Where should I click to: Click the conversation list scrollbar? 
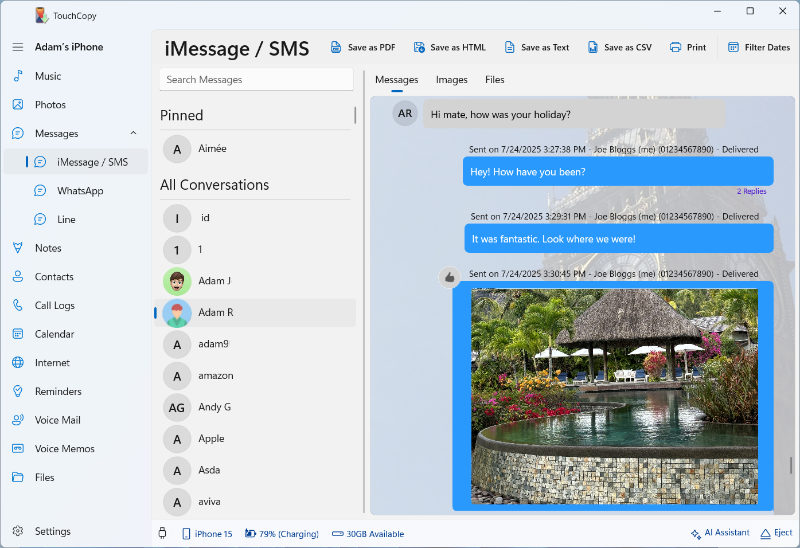(355, 115)
